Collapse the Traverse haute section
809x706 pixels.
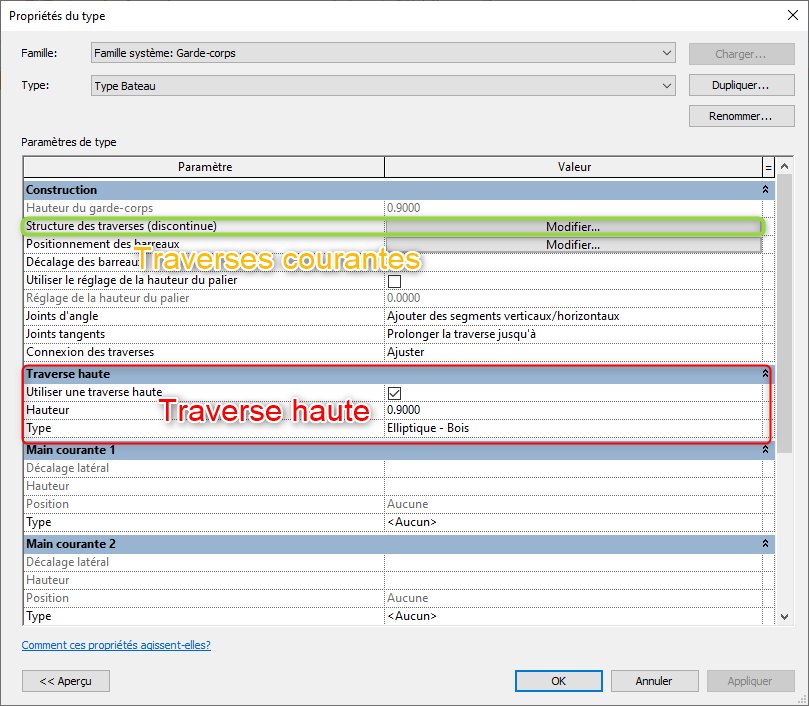pos(766,374)
